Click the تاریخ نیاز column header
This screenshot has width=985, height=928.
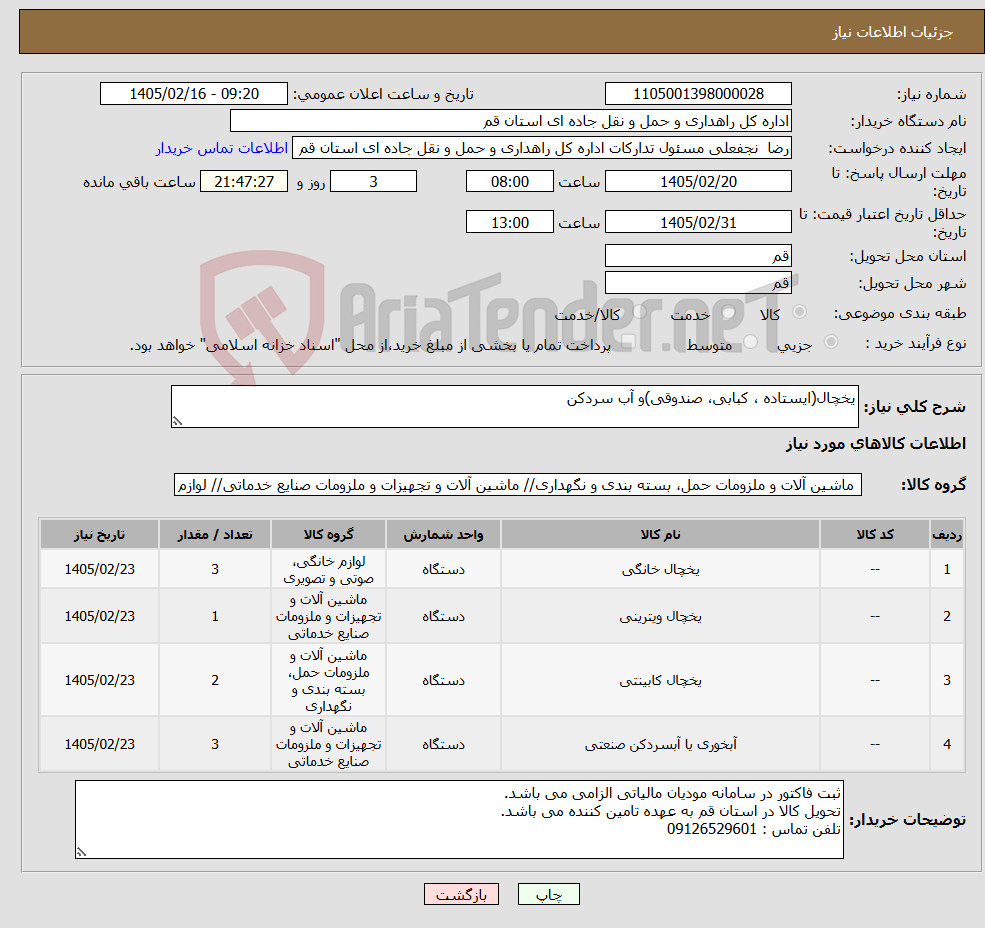pyautogui.click(x=99, y=534)
